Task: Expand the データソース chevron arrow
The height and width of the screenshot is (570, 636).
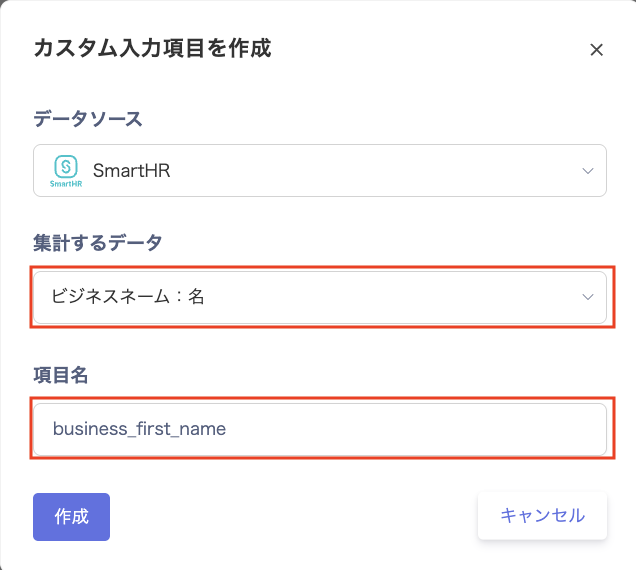Action: [588, 171]
